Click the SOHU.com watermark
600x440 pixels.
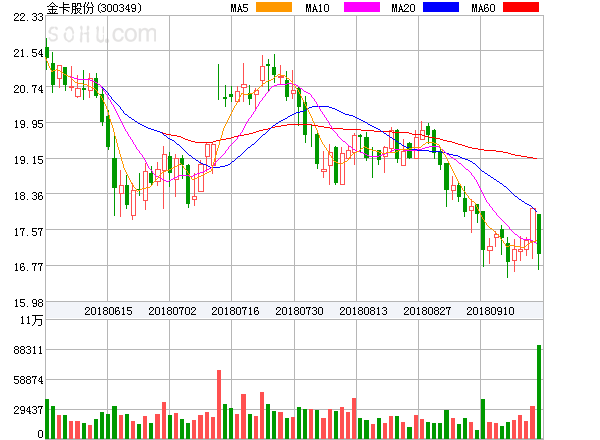tap(102, 34)
